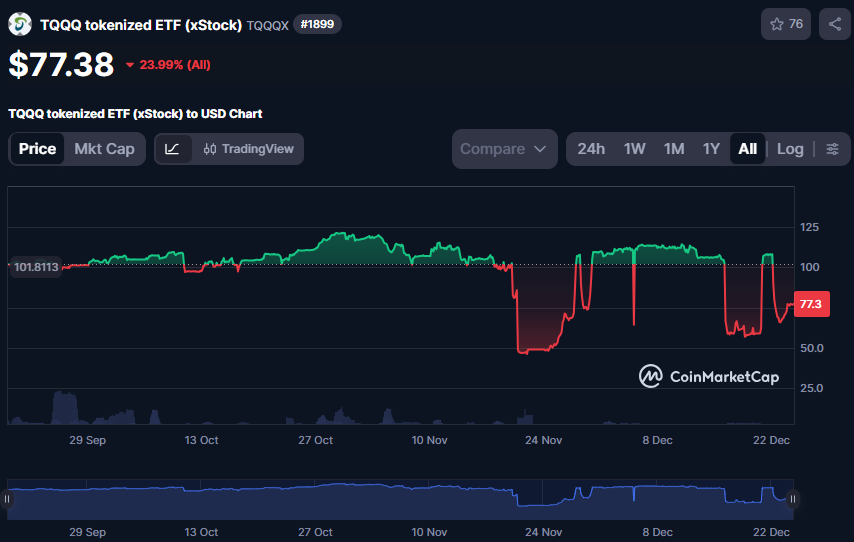Screen dimensions: 854x542
Task: Switch chart to Price view
Action: coord(38,149)
